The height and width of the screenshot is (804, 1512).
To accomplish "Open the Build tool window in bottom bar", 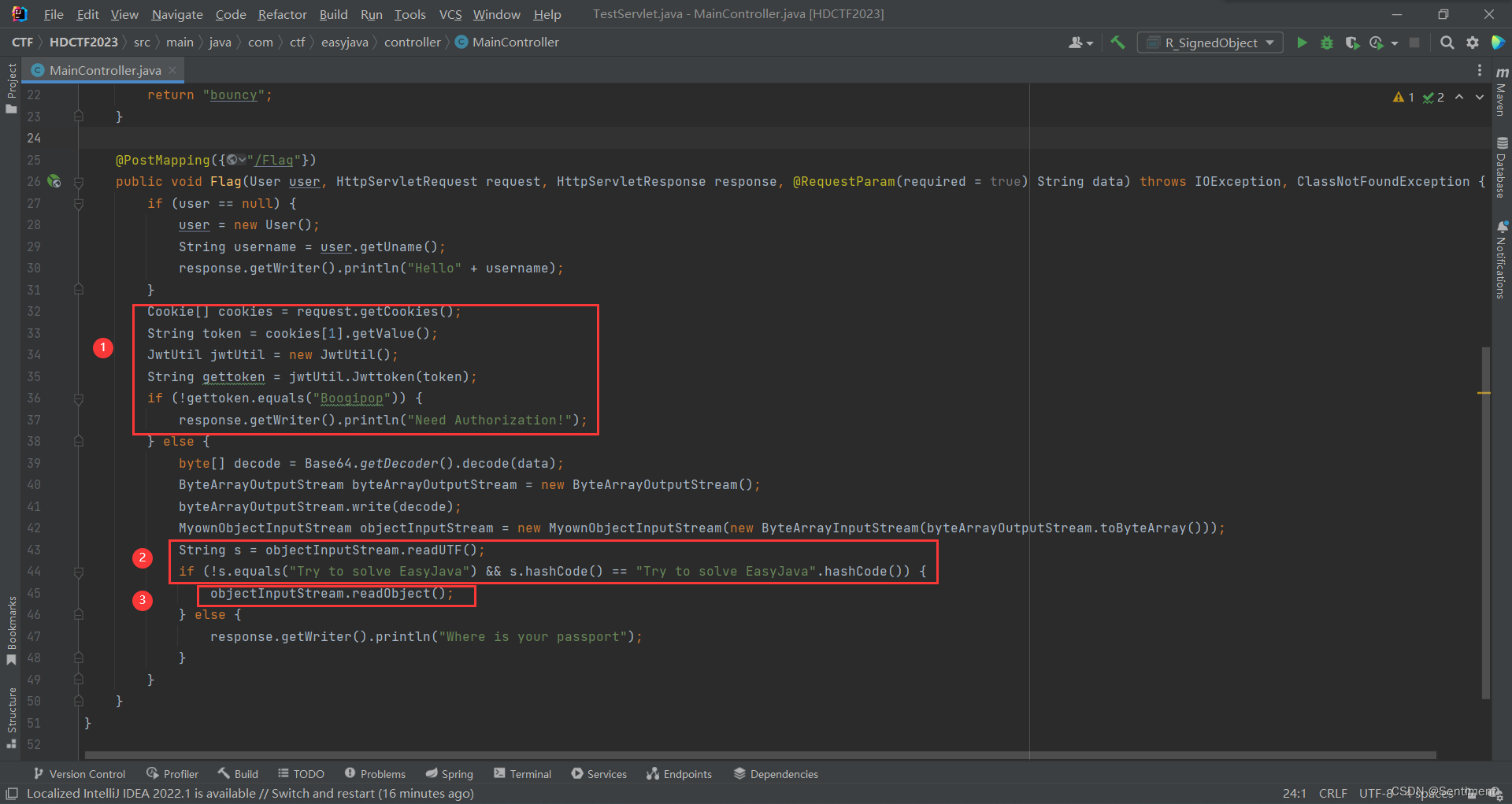I will (238, 774).
